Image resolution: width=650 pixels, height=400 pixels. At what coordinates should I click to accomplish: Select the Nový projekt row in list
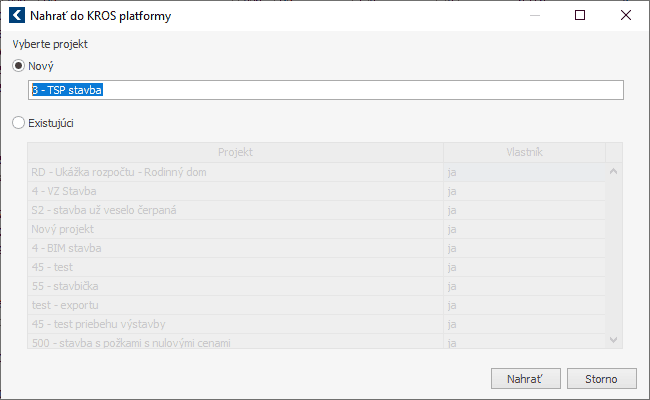(317, 229)
